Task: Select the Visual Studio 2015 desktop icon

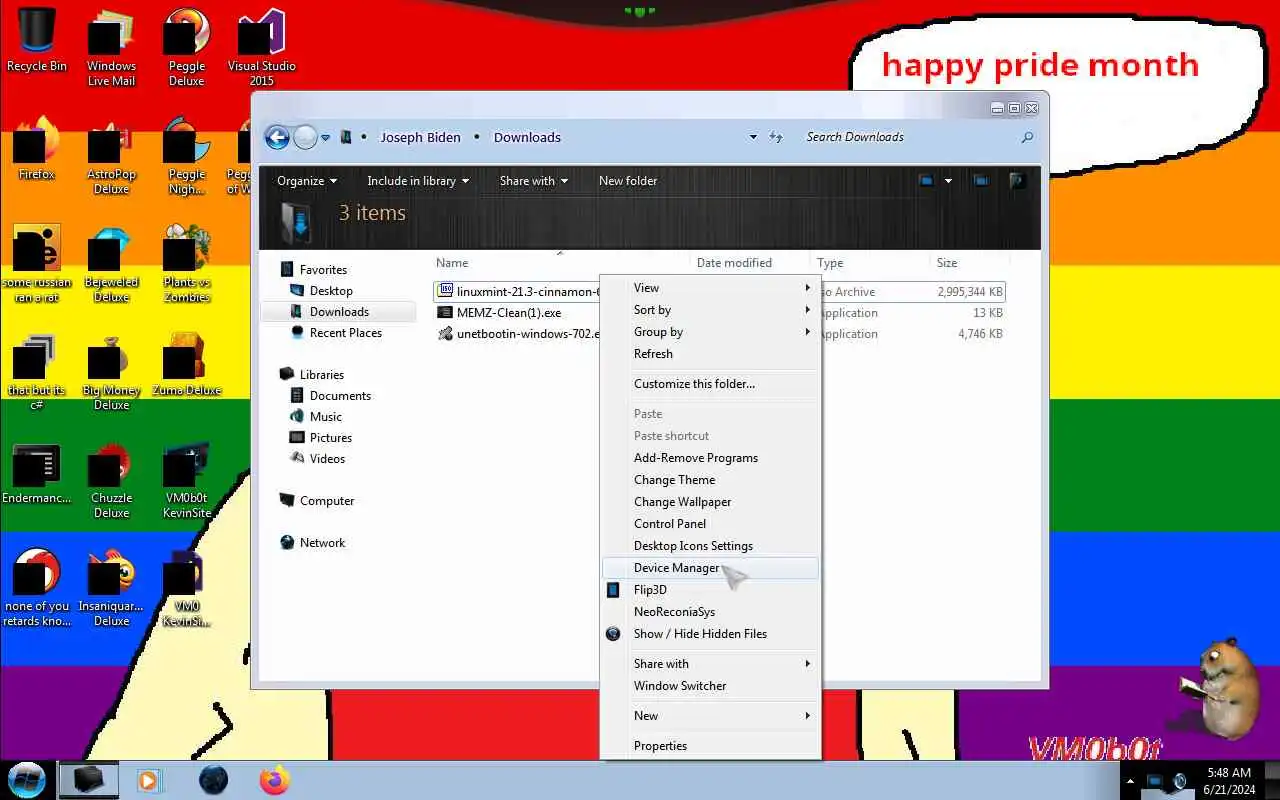Action: [261, 48]
